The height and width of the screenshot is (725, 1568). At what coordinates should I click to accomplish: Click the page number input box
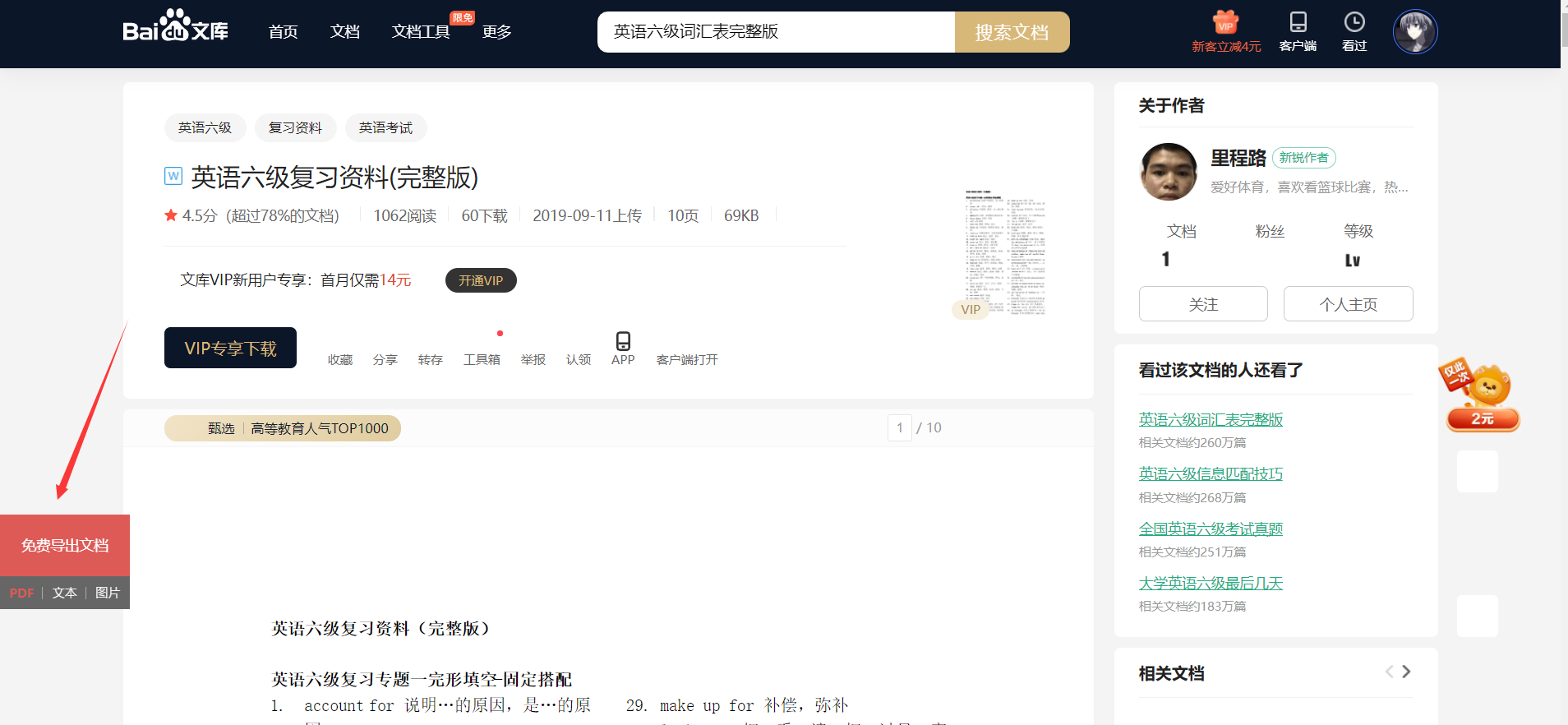(899, 427)
